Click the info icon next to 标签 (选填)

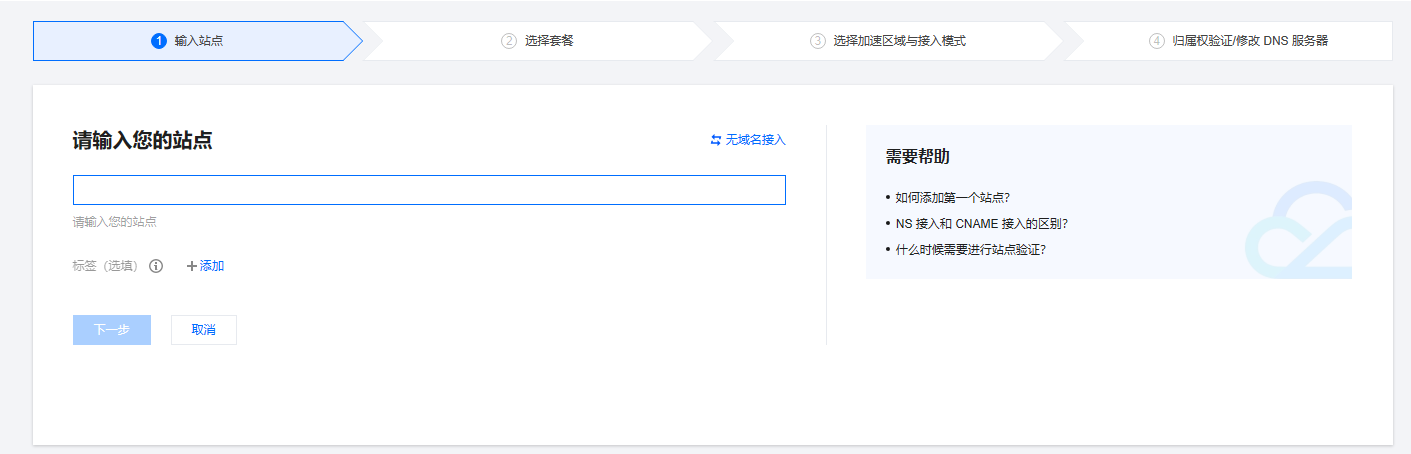pyautogui.click(x=156, y=266)
